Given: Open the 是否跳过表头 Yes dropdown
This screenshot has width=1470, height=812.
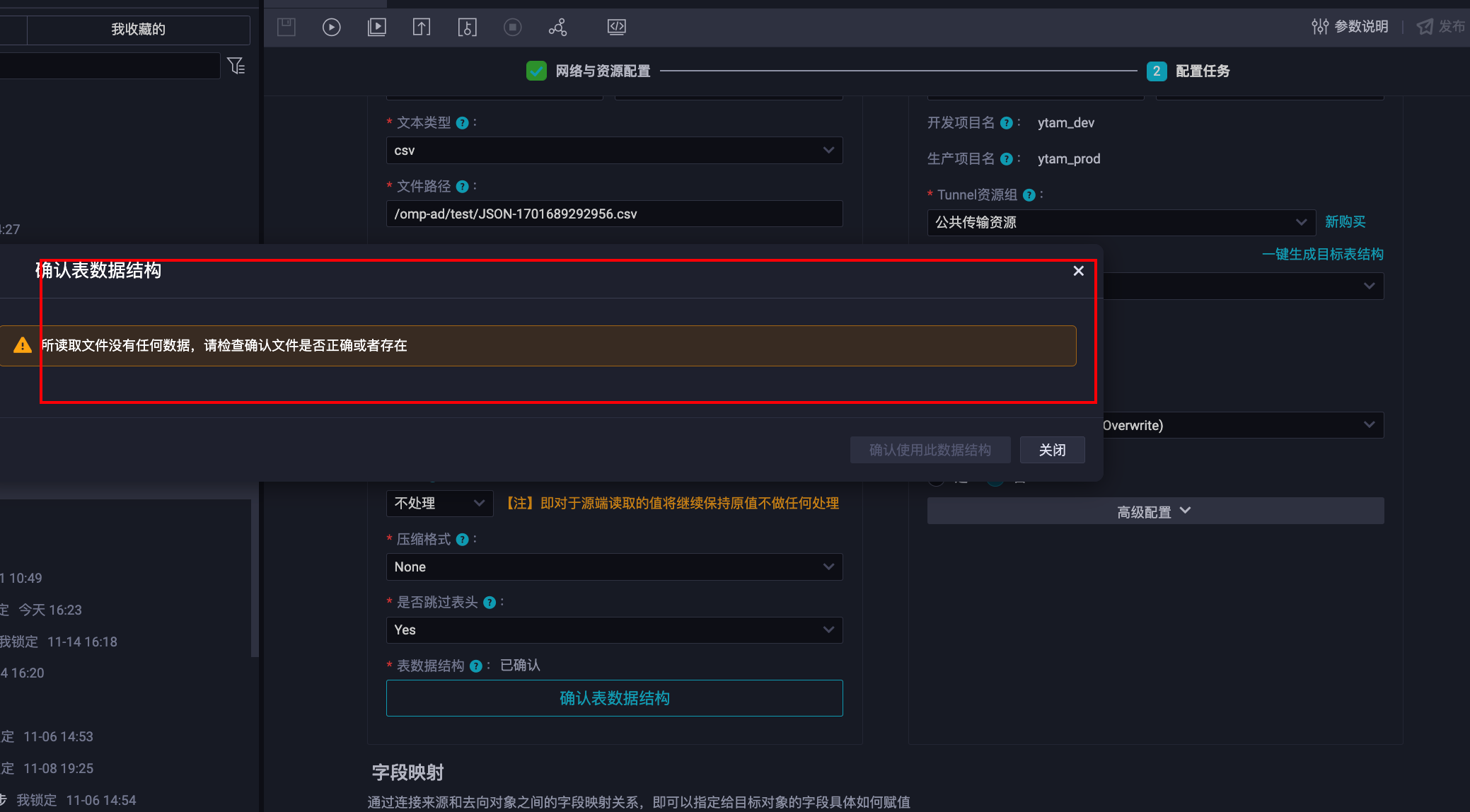Looking at the screenshot, I should click(x=614, y=630).
